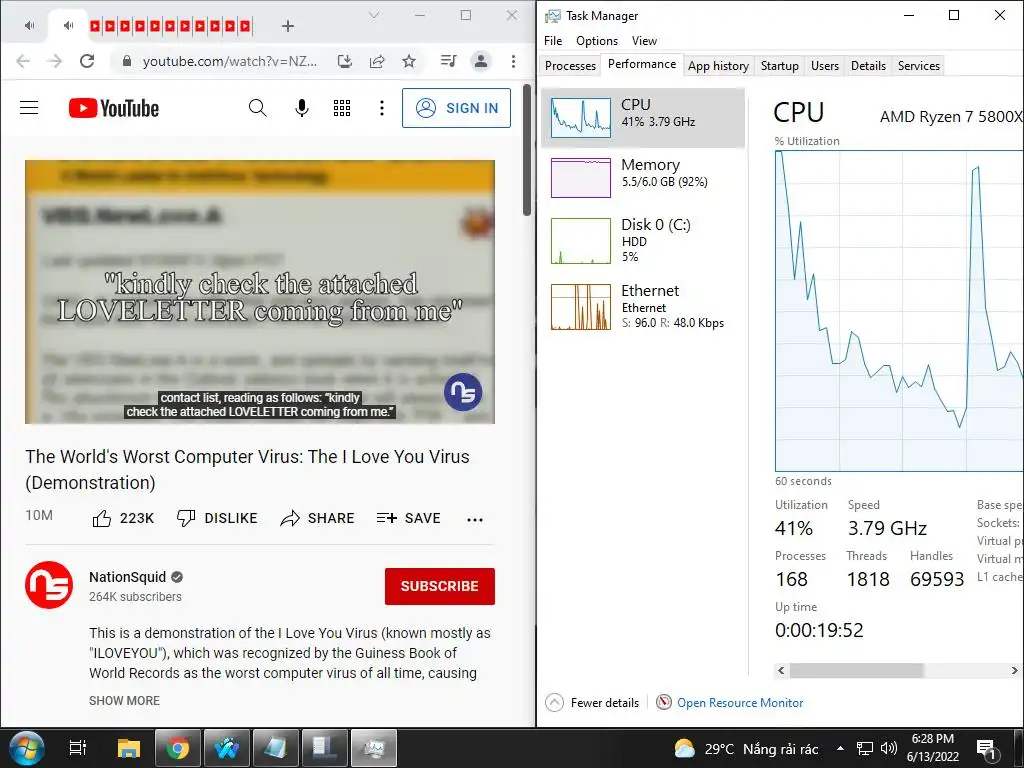Screen dimensions: 1024x768
Task: Switch to the Processes tab
Action: (570, 66)
